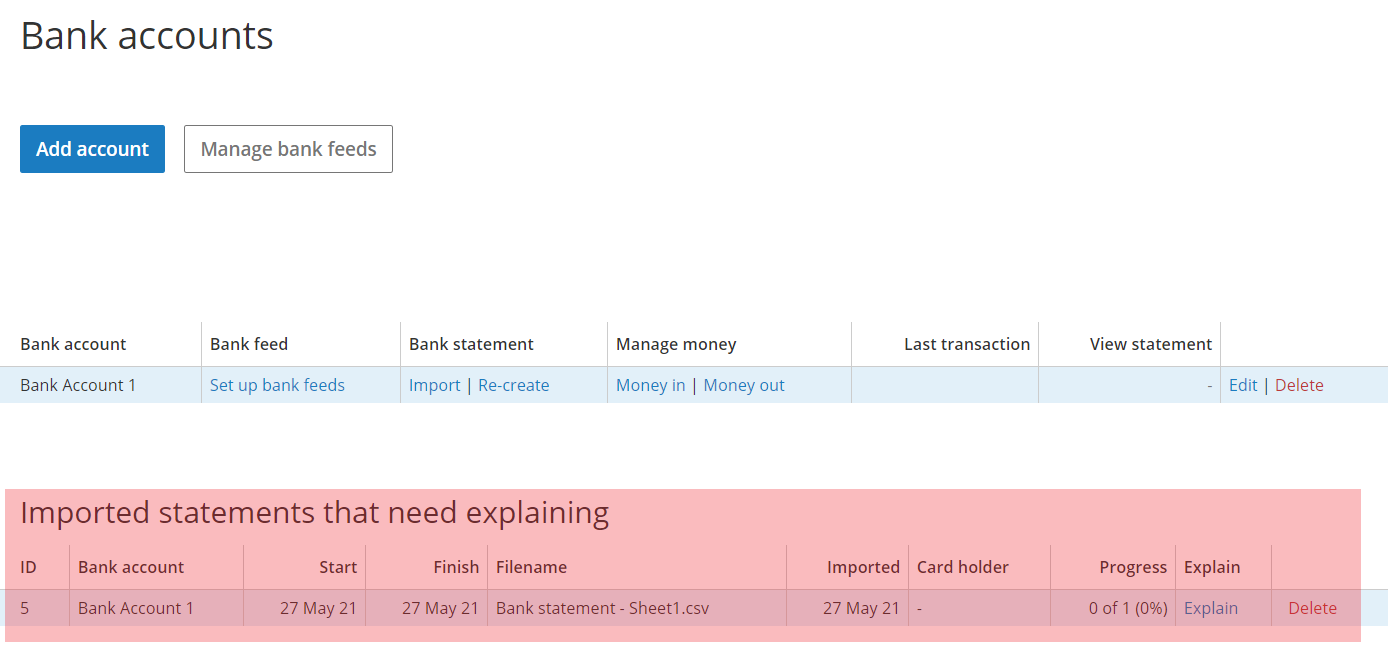This screenshot has width=1388, height=669.
Task: Delete Bank Account 1 in accounts table
Action: (x=1299, y=385)
